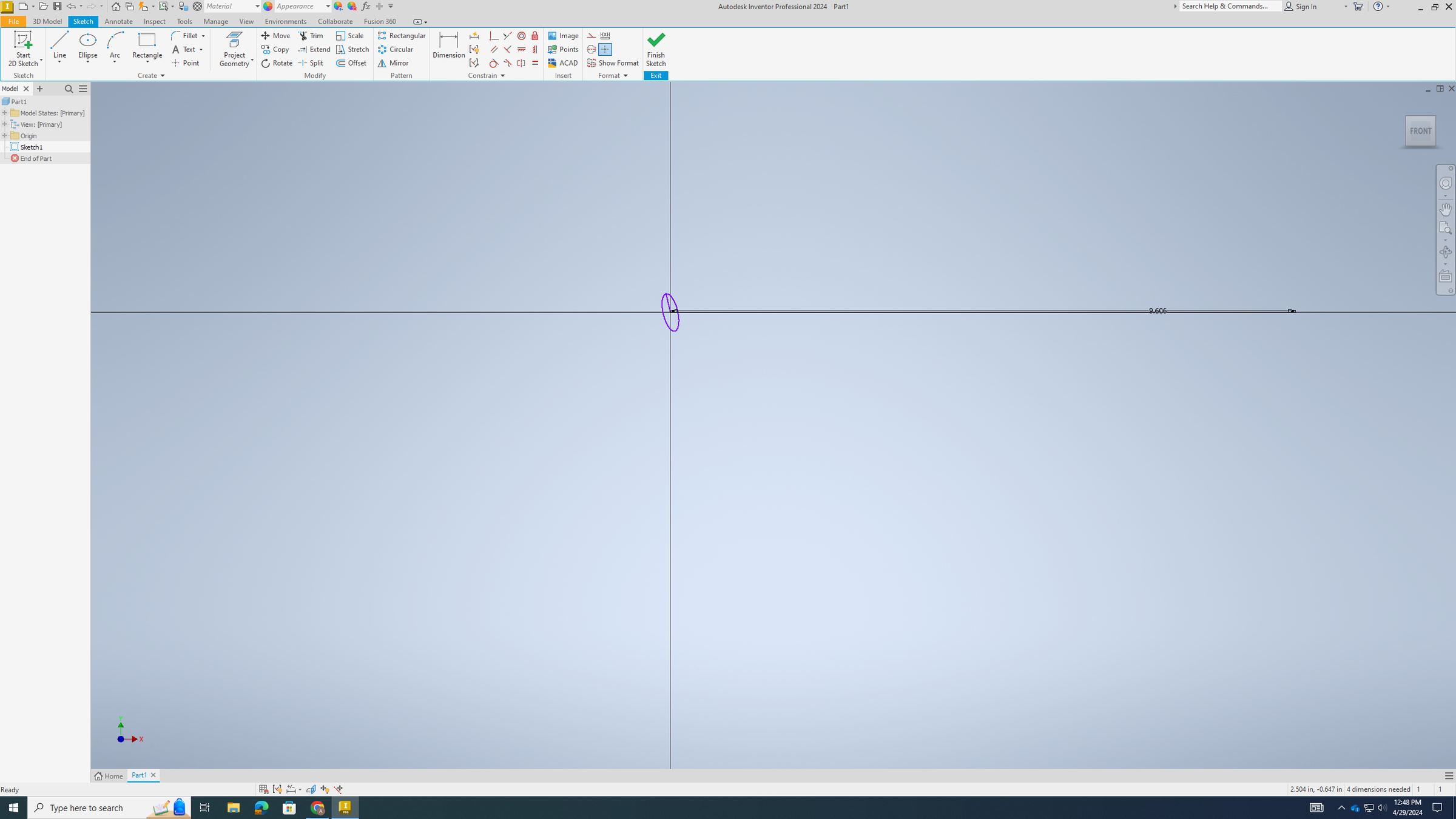The height and width of the screenshot is (819, 1456).
Task: Activate Project Geometry tool
Action: click(234, 49)
